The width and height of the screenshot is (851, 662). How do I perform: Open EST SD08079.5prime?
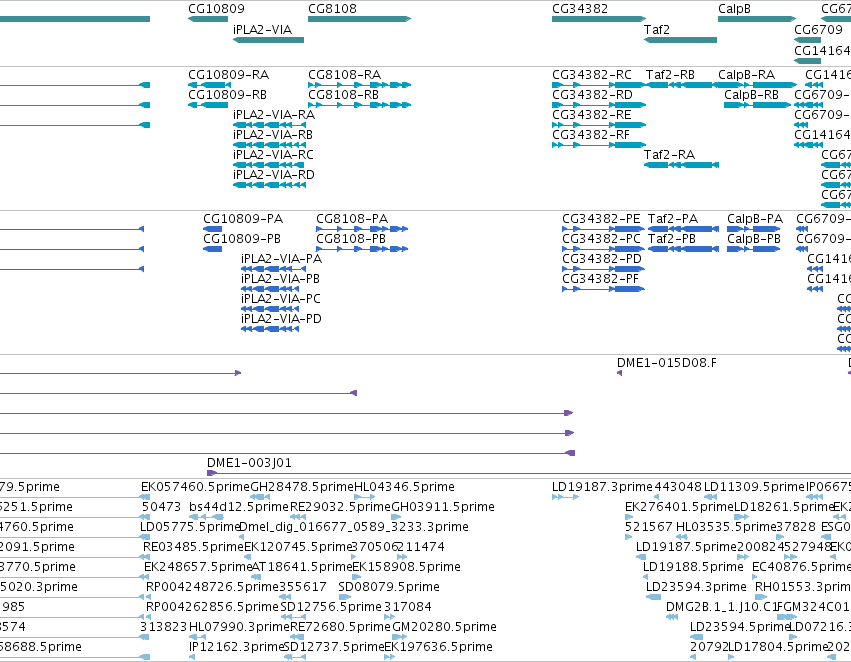click(389, 587)
